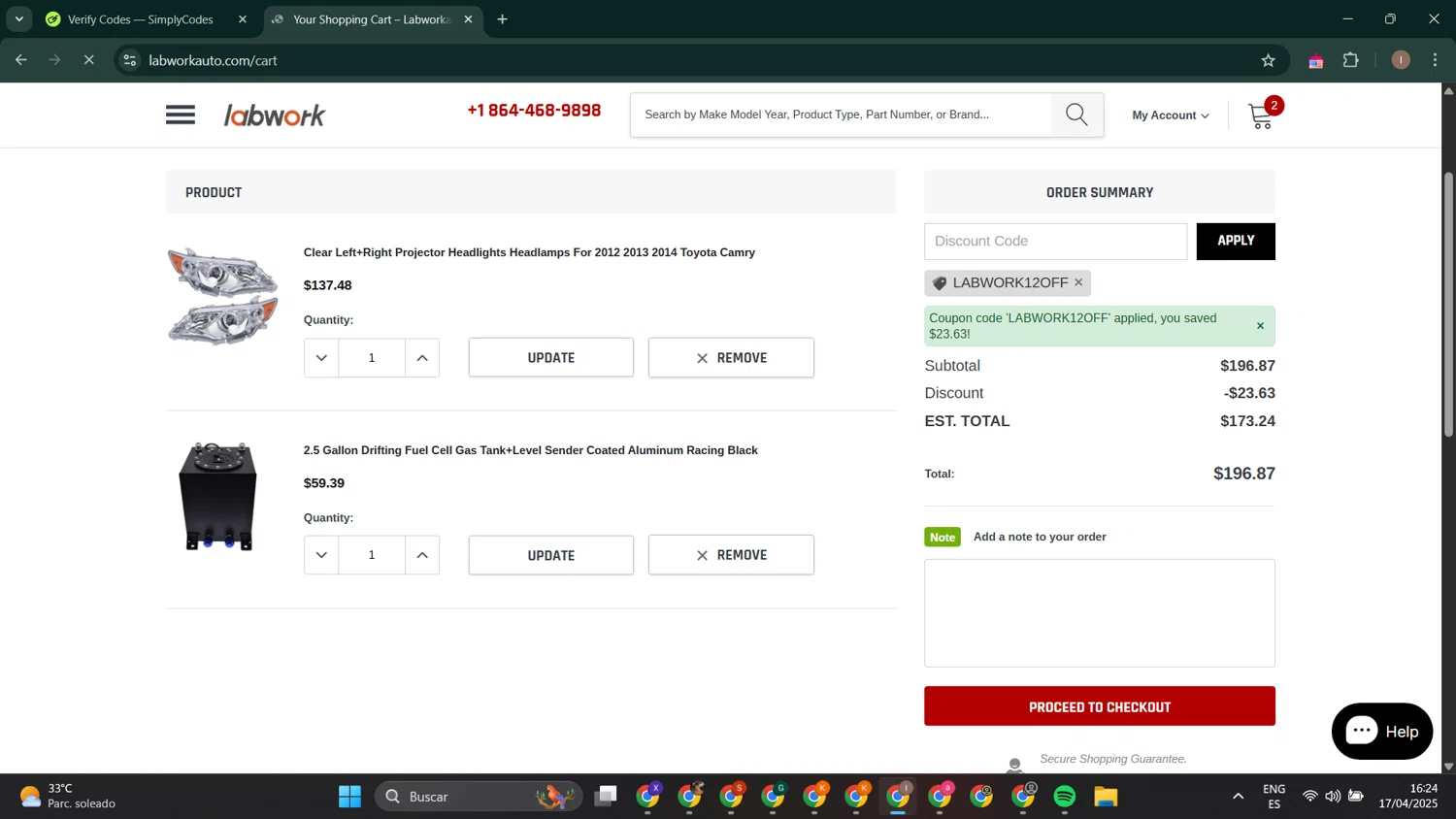Open the Extensions puzzle icon
The width and height of the screenshot is (1456, 819).
pos(1351,60)
